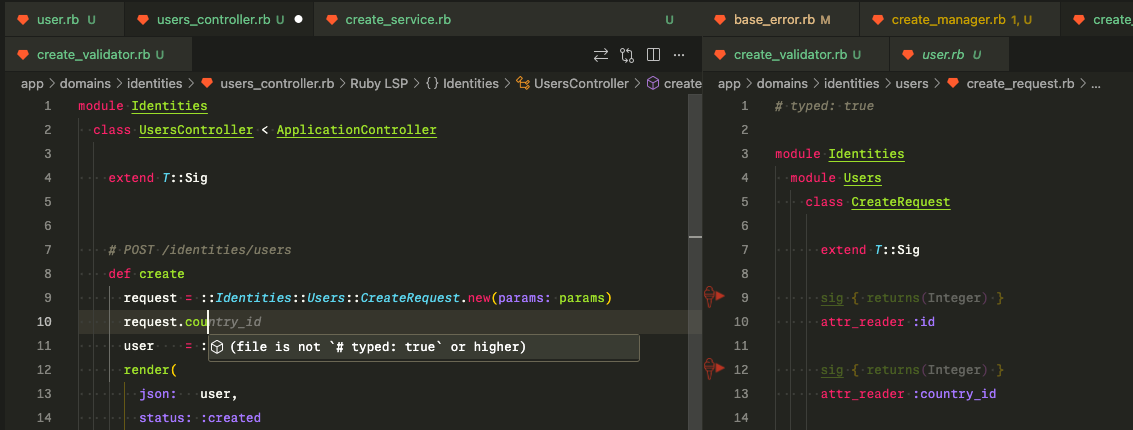Image resolution: width=1133 pixels, height=430 pixels.
Task: Open the UsersController breadcrumb
Action: pyautogui.click(x=581, y=84)
